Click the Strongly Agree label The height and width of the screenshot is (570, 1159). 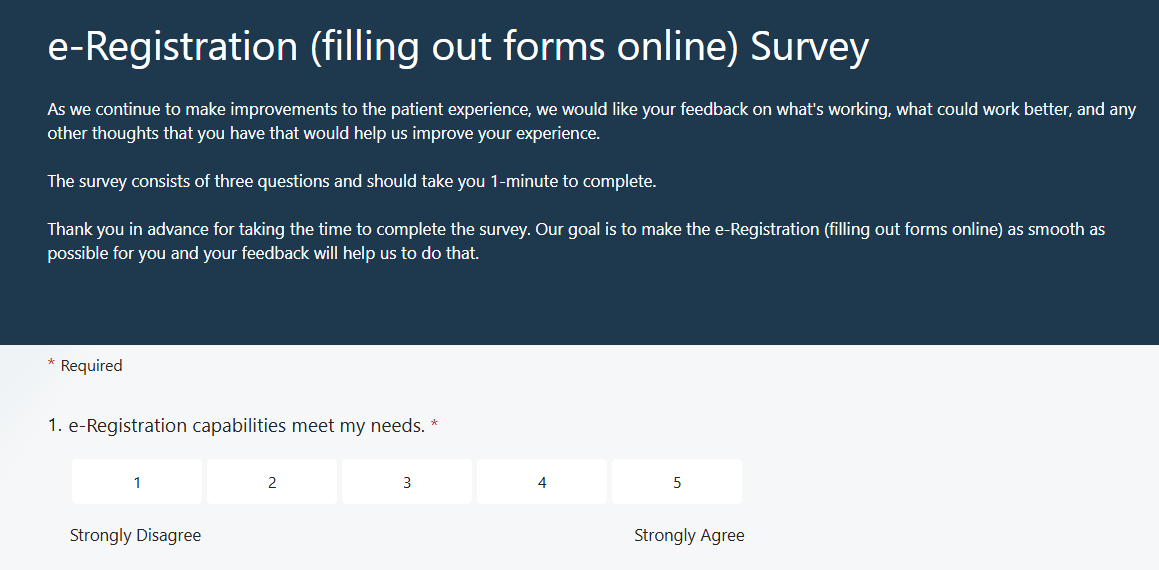(689, 536)
